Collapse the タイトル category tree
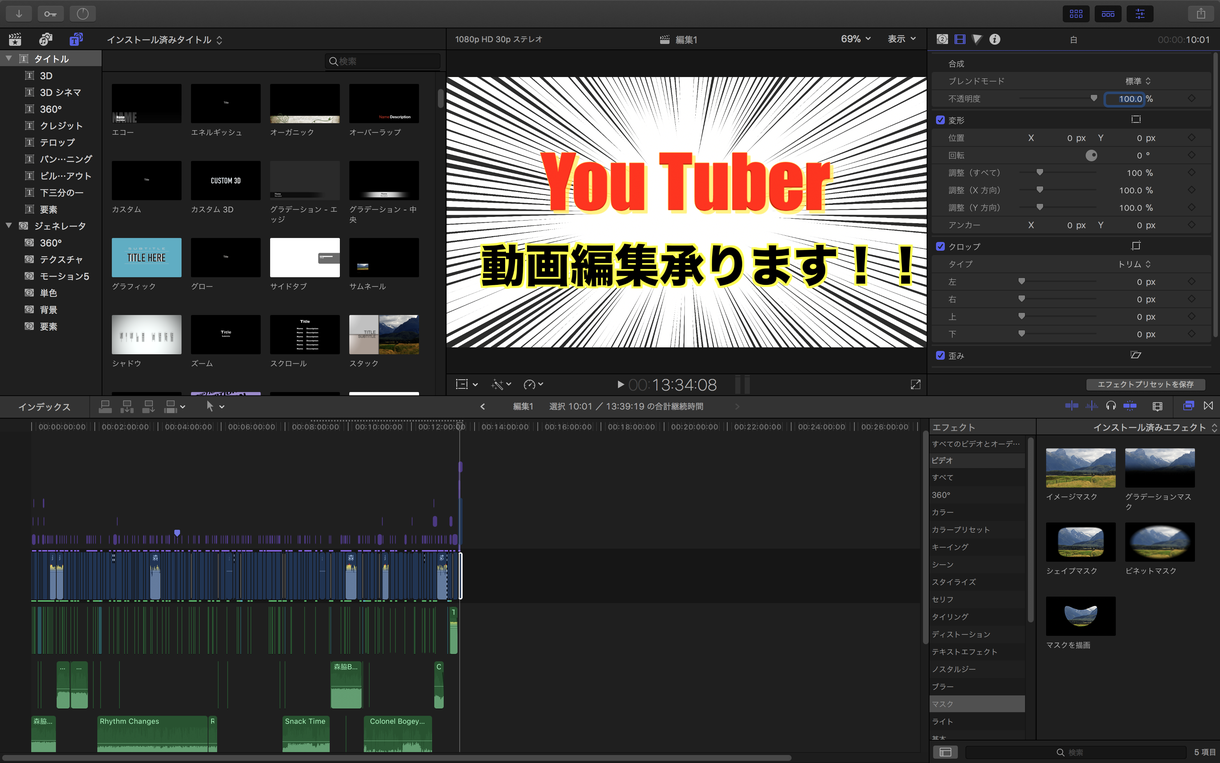The image size is (1220, 763). coord(9,59)
